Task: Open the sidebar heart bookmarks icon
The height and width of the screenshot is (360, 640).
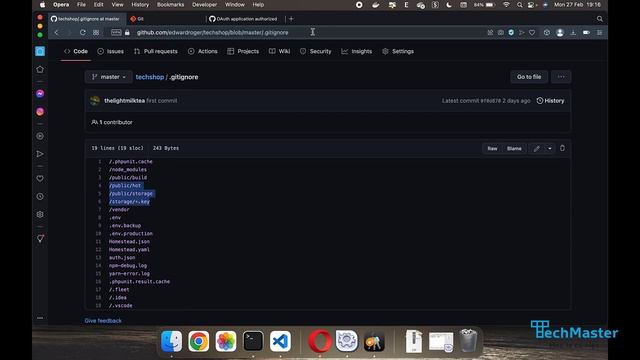Action: pyautogui.click(x=40, y=178)
